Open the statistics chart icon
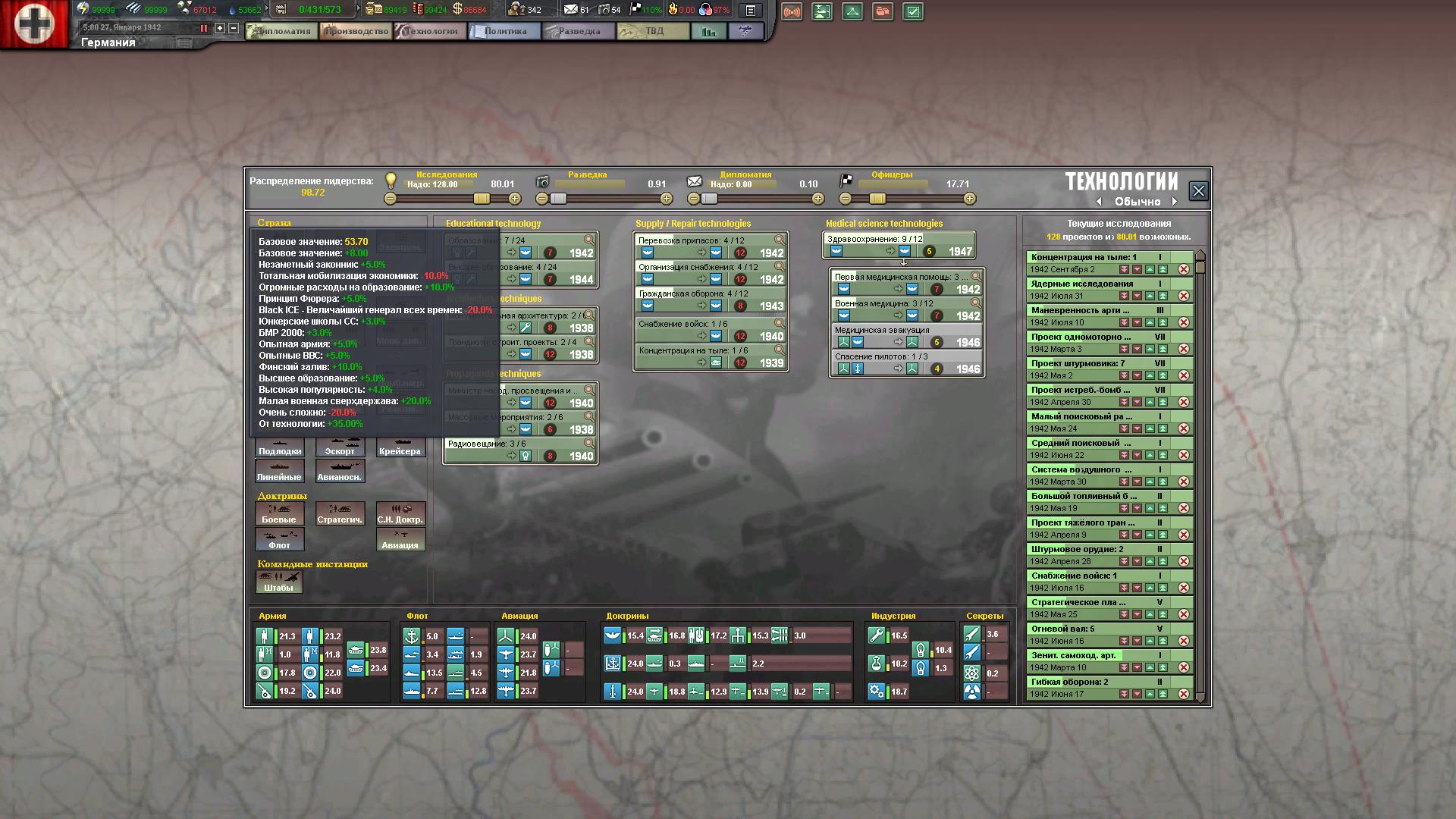1456x819 pixels. point(708,31)
